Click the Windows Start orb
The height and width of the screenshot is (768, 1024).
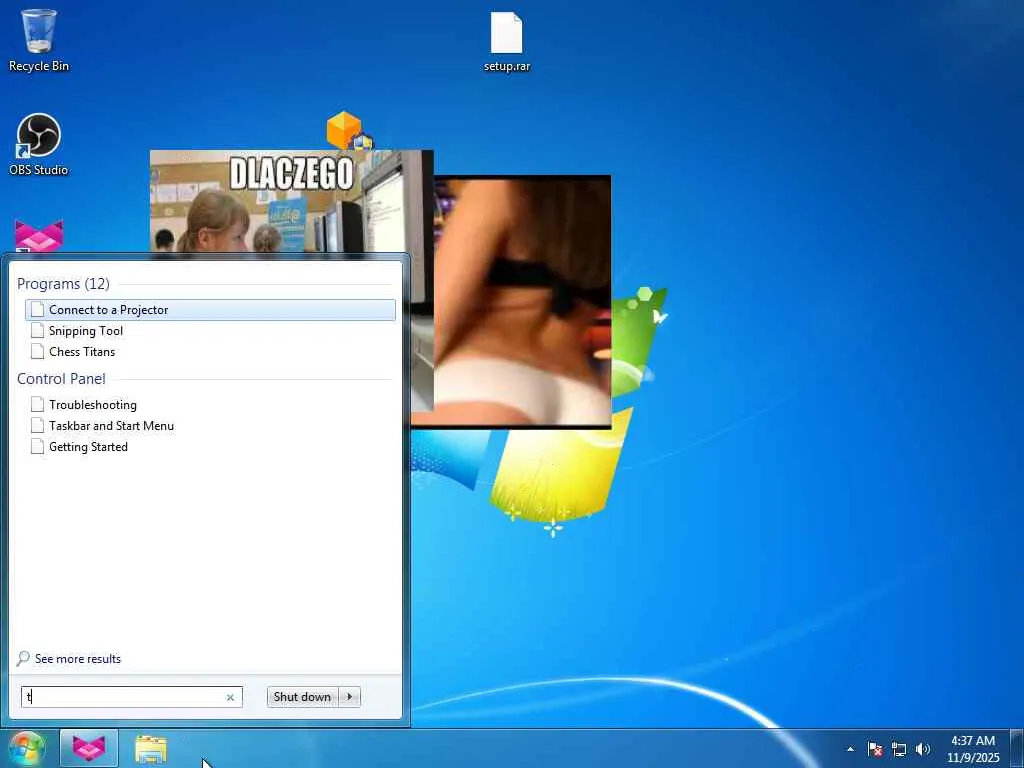26,748
